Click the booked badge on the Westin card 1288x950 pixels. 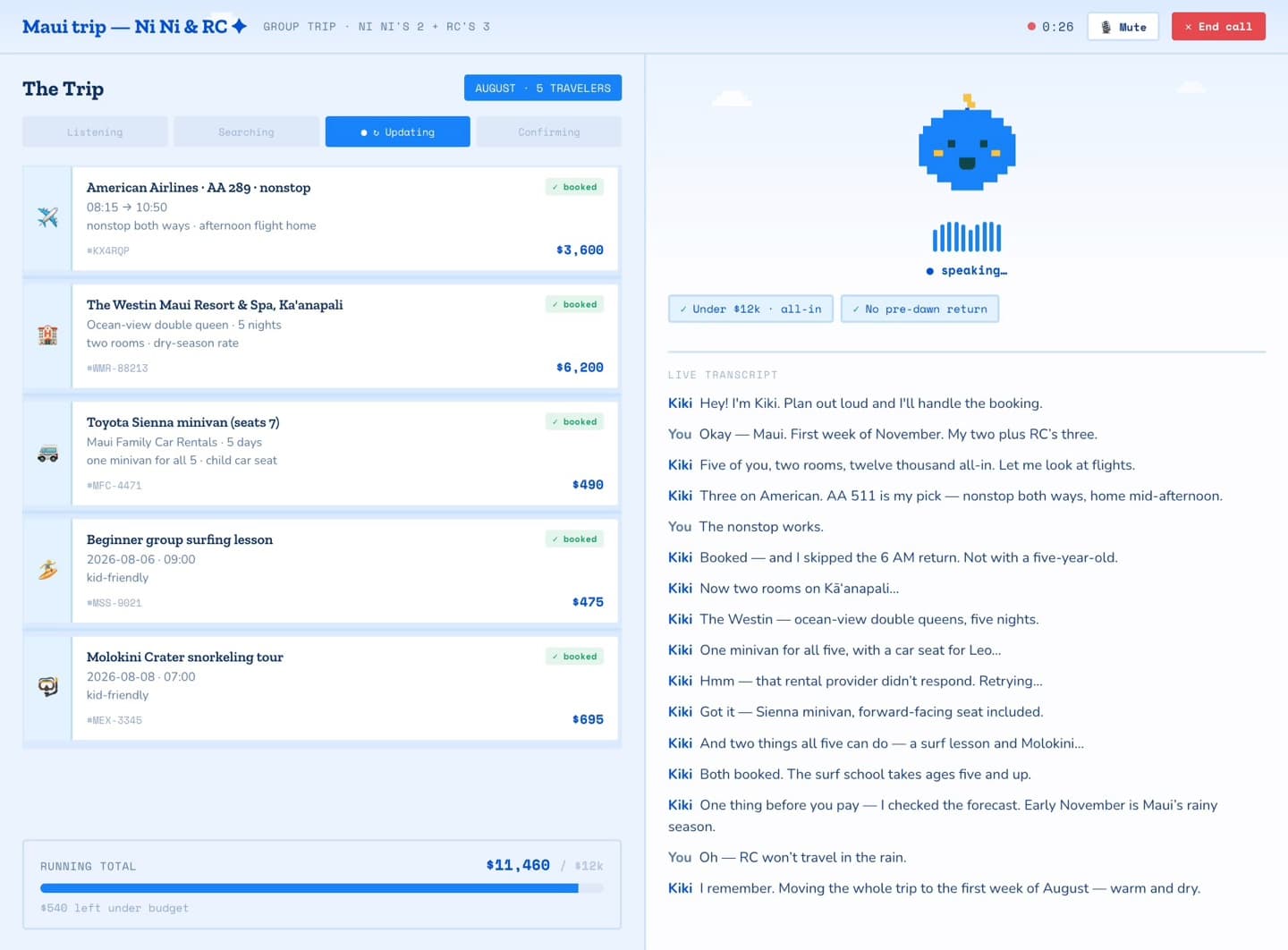click(574, 304)
